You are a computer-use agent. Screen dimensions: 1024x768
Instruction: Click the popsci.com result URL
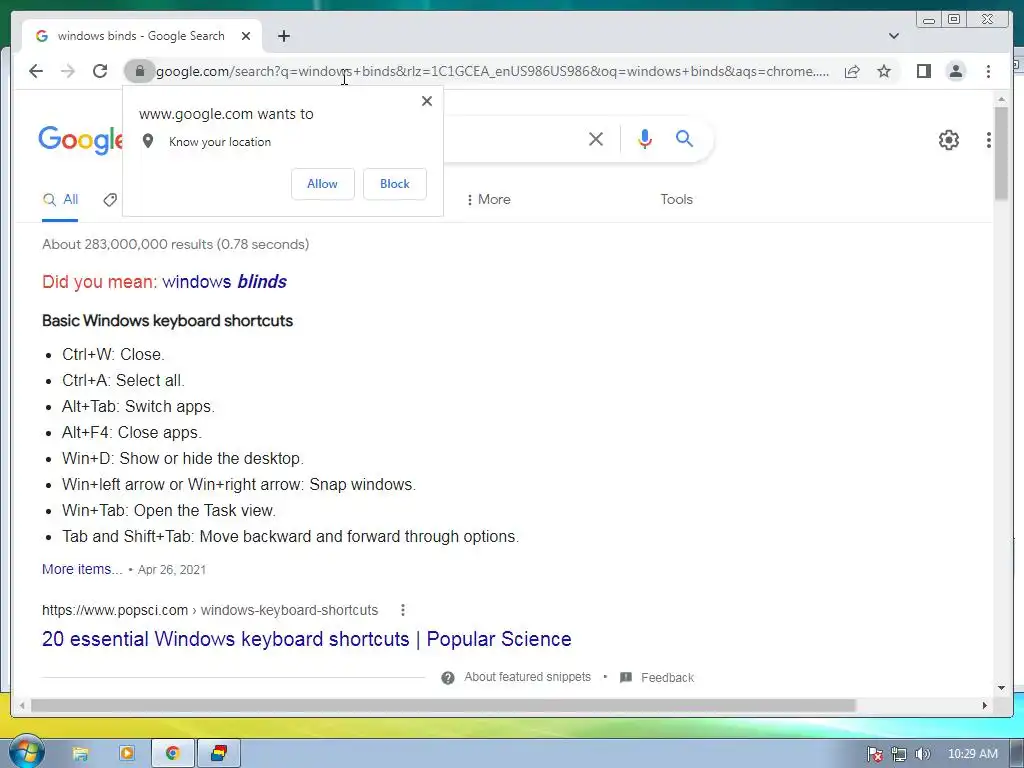click(210, 610)
